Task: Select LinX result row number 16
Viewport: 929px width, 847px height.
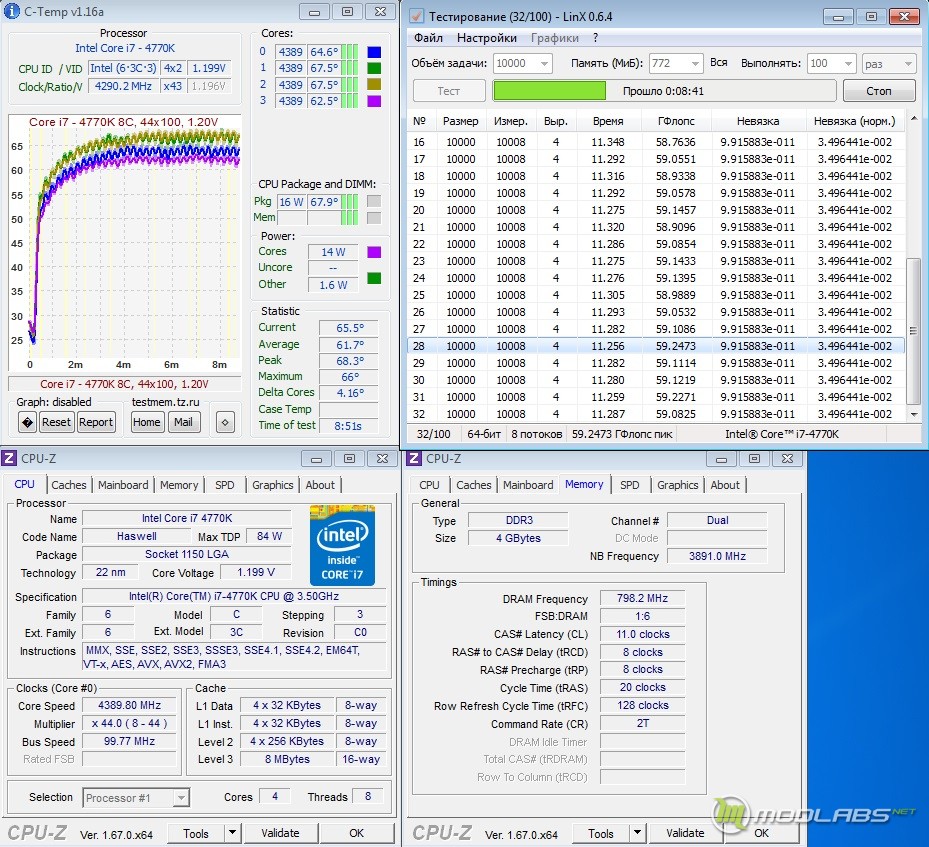Action: 656,142
